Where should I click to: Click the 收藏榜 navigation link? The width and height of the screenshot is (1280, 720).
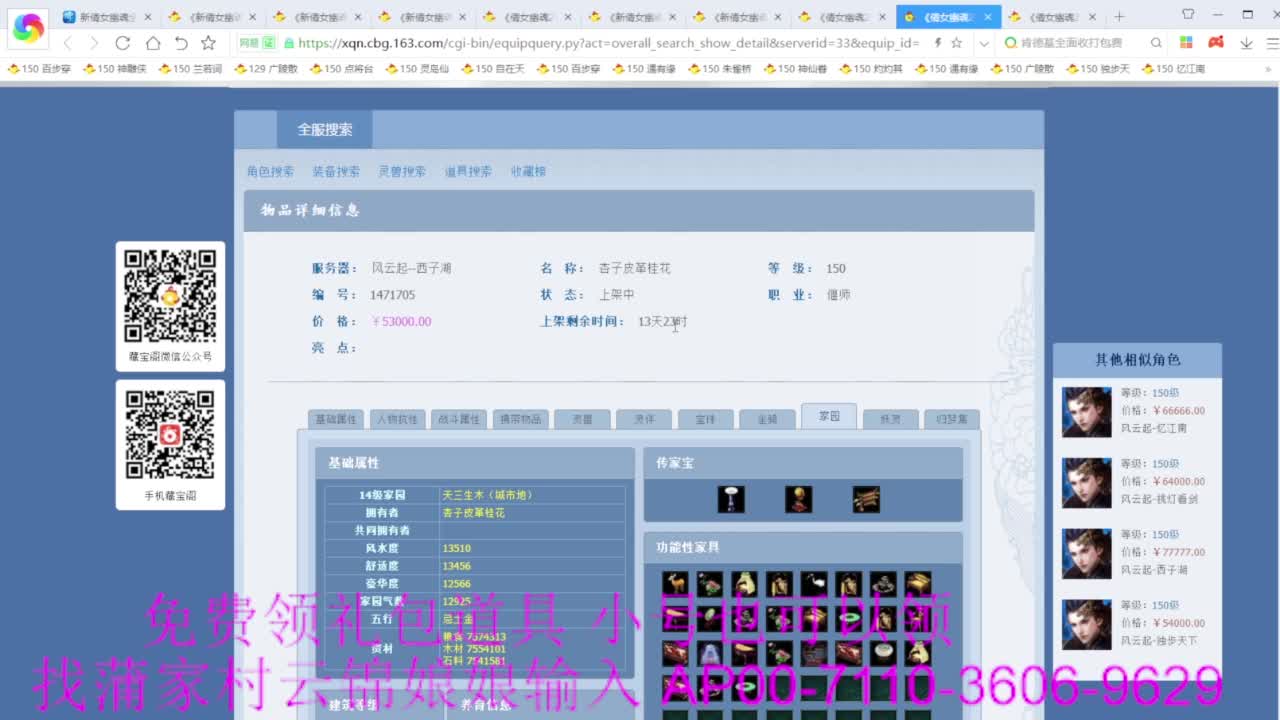(527, 171)
